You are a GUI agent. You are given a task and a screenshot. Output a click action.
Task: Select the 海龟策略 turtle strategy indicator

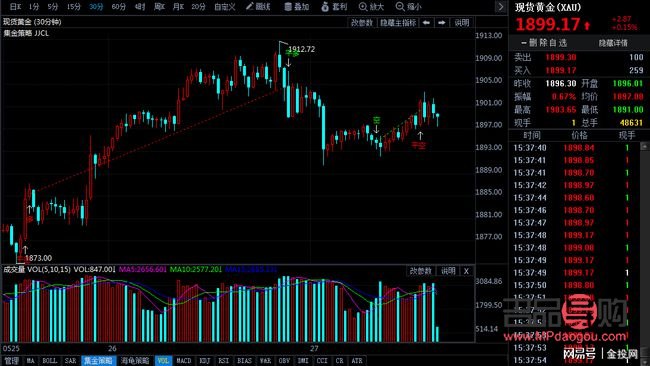point(135,361)
